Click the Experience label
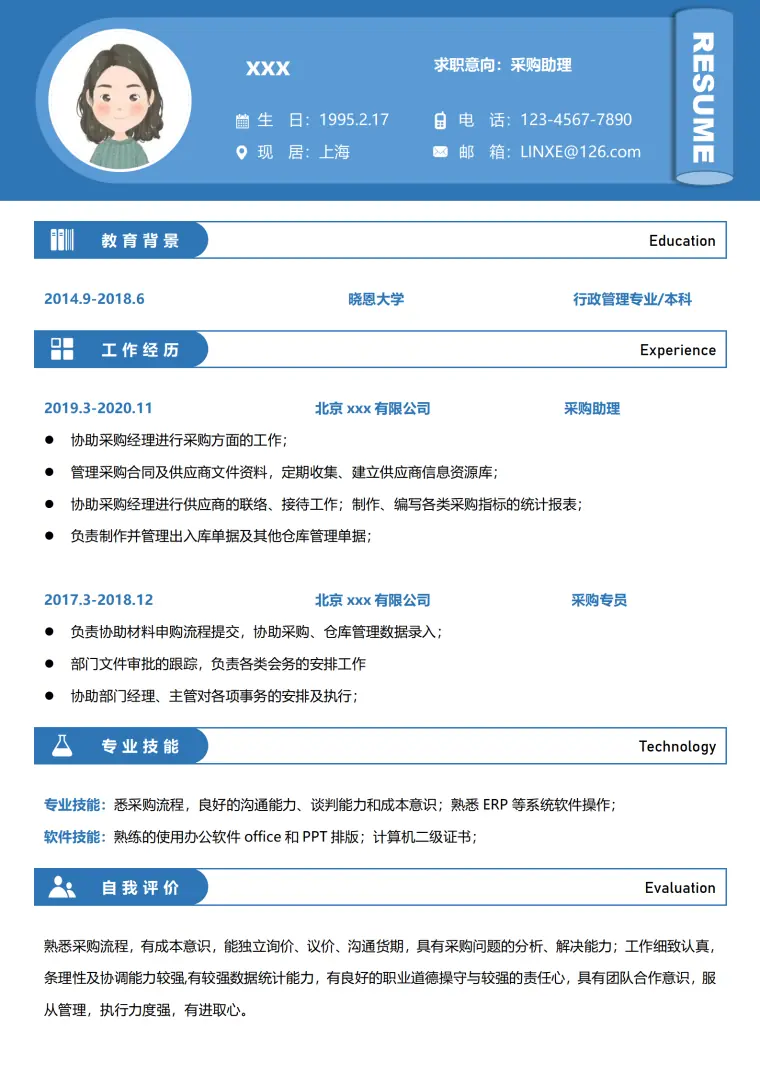Viewport: 760px width, 1076px height. (x=678, y=350)
